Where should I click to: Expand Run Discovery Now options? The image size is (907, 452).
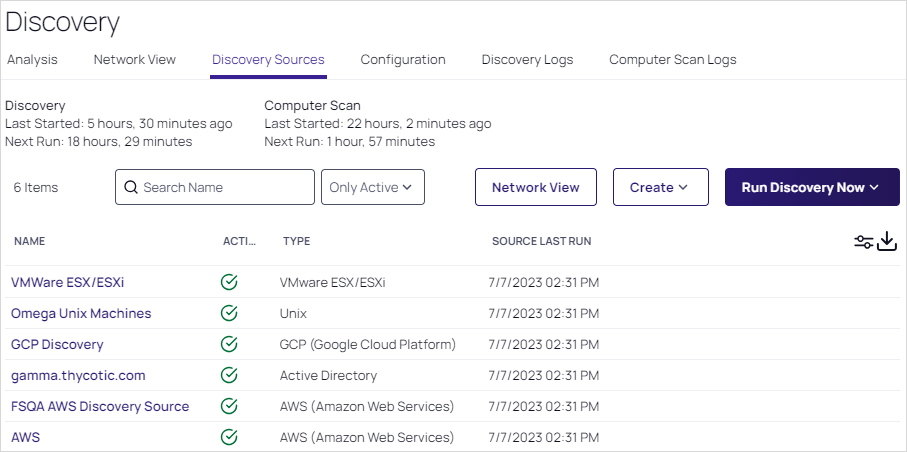[811, 187]
